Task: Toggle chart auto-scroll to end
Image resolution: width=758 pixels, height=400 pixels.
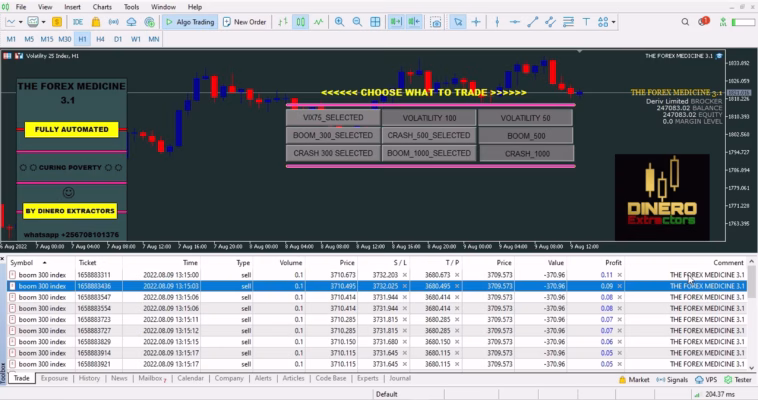Action: (396, 22)
